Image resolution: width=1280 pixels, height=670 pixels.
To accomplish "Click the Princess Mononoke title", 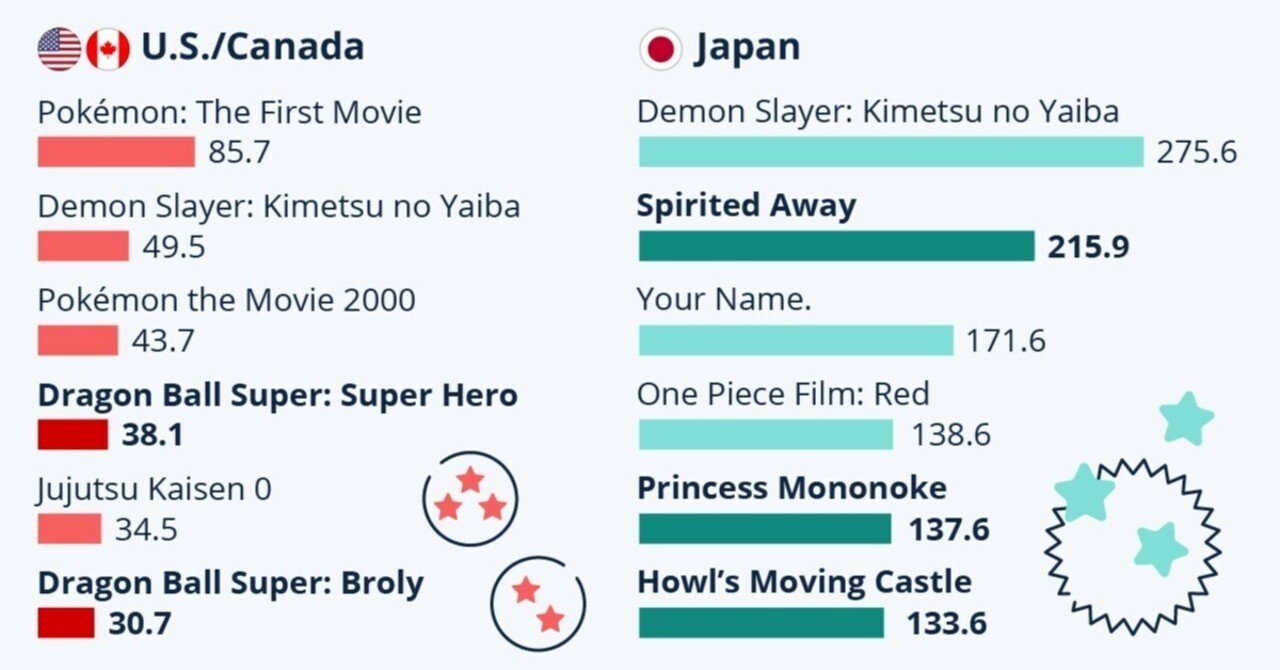I will (791, 488).
